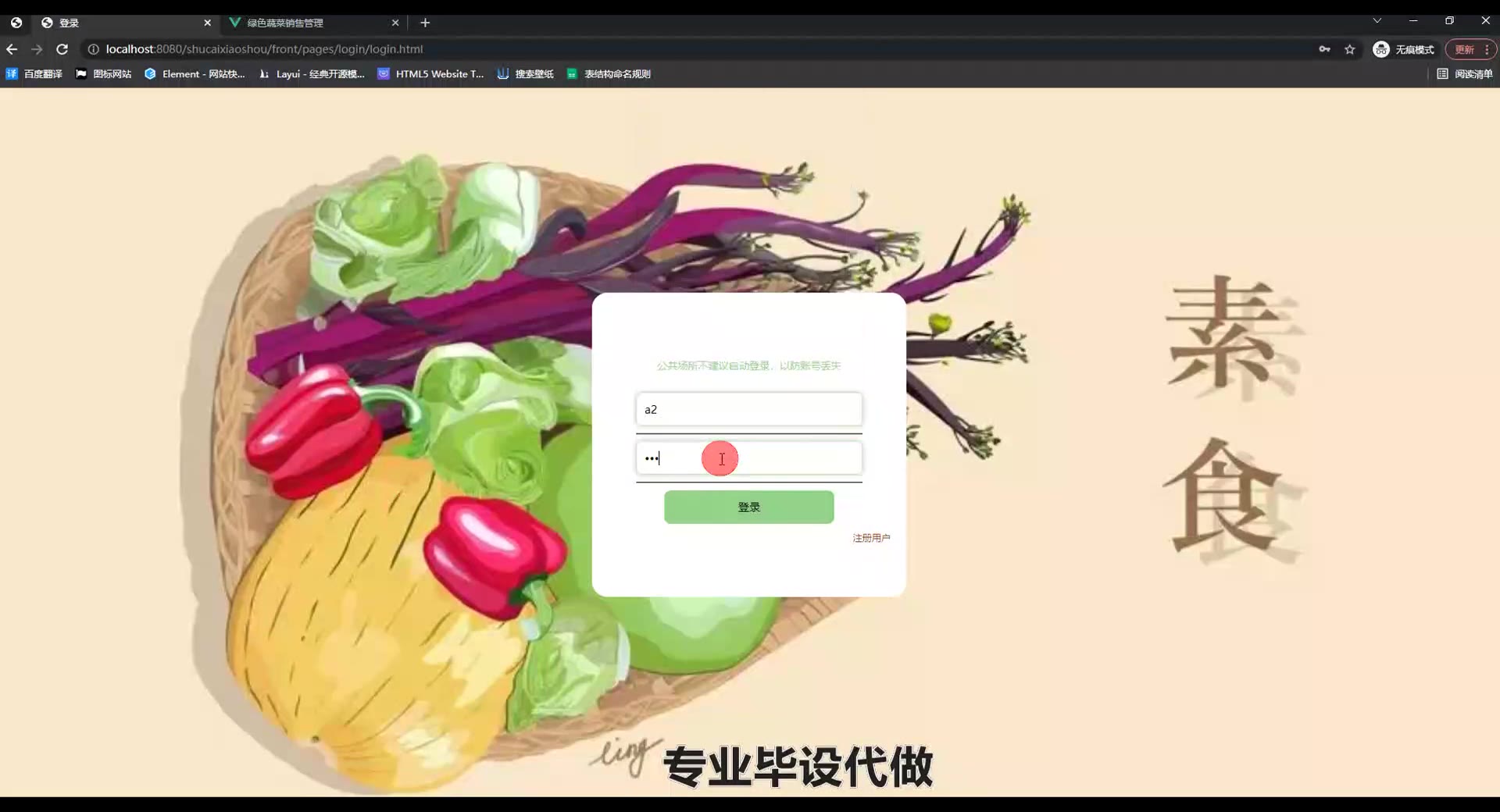The width and height of the screenshot is (1500, 812).
Task: Open the 图标网站 bookmark
Action: (x=103, y=73)
